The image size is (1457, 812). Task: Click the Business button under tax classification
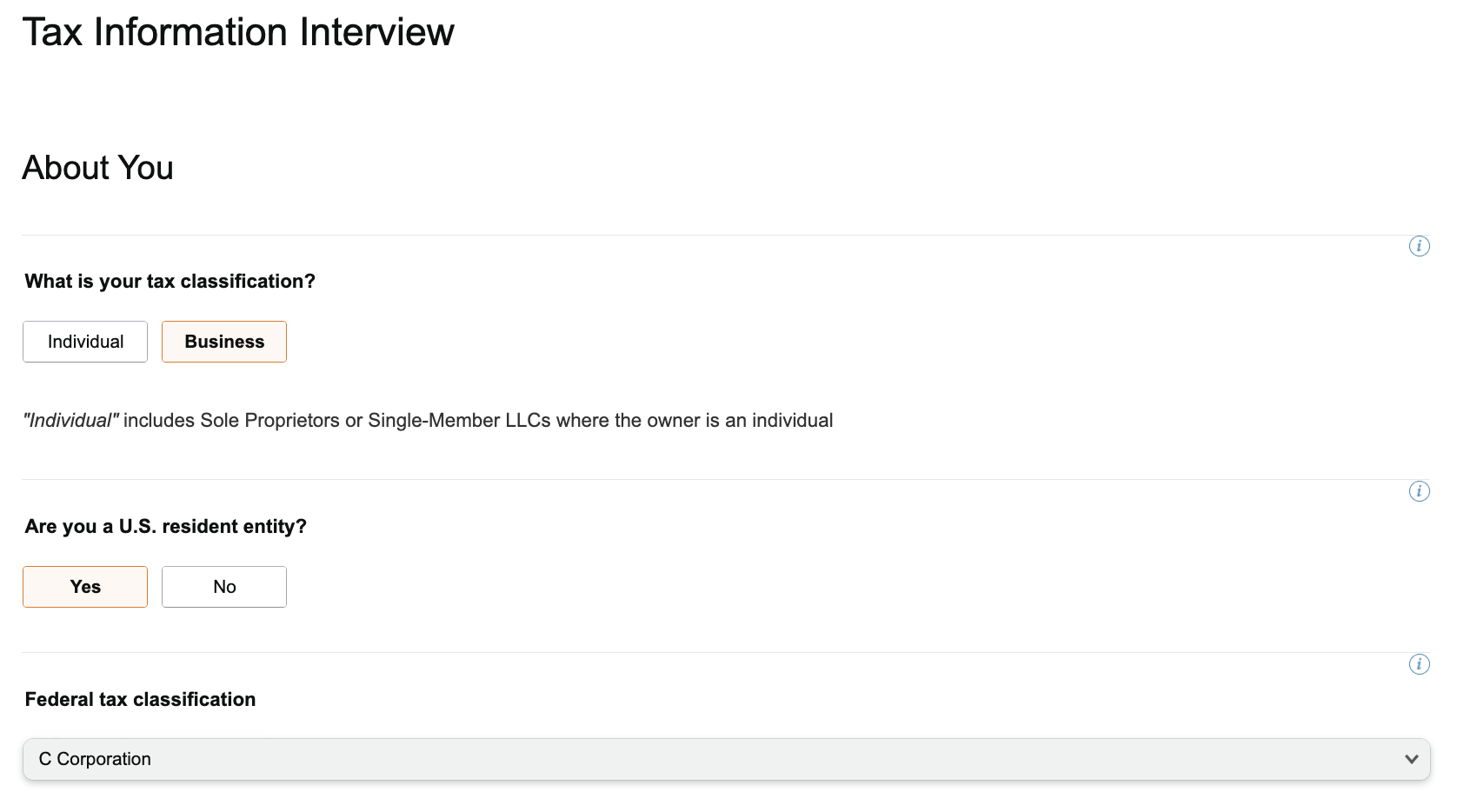pos(223,342)
